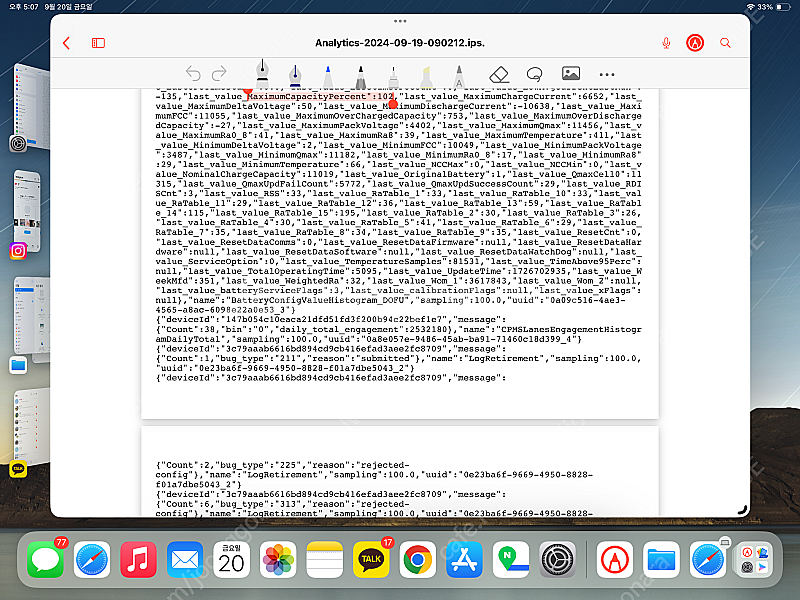The image size is (800, 600).
Task: Select the text pencil tool marked A
Action: [x=459, y=77]
